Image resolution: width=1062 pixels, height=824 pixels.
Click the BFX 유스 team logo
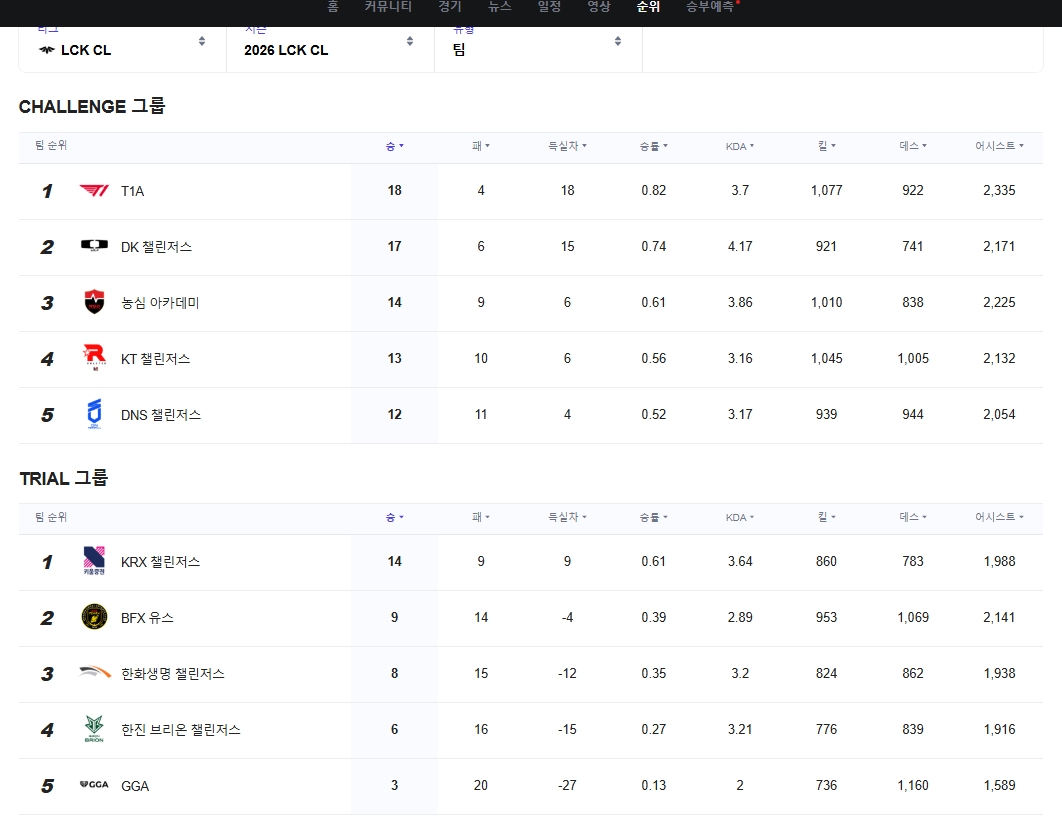pos(94,617)
